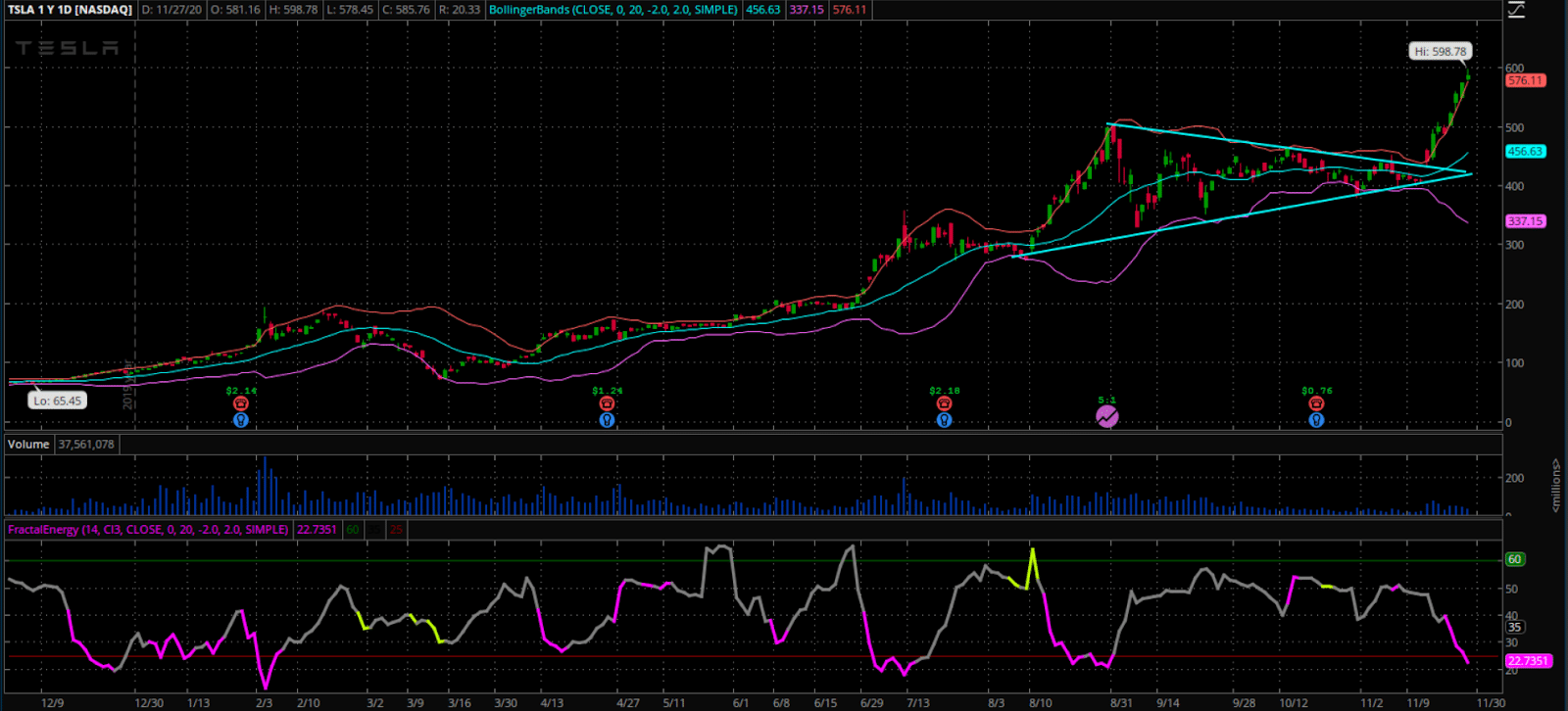1568x711 pixels.
Task: Click the 100 price axis label
Action: click(1515, 363)
